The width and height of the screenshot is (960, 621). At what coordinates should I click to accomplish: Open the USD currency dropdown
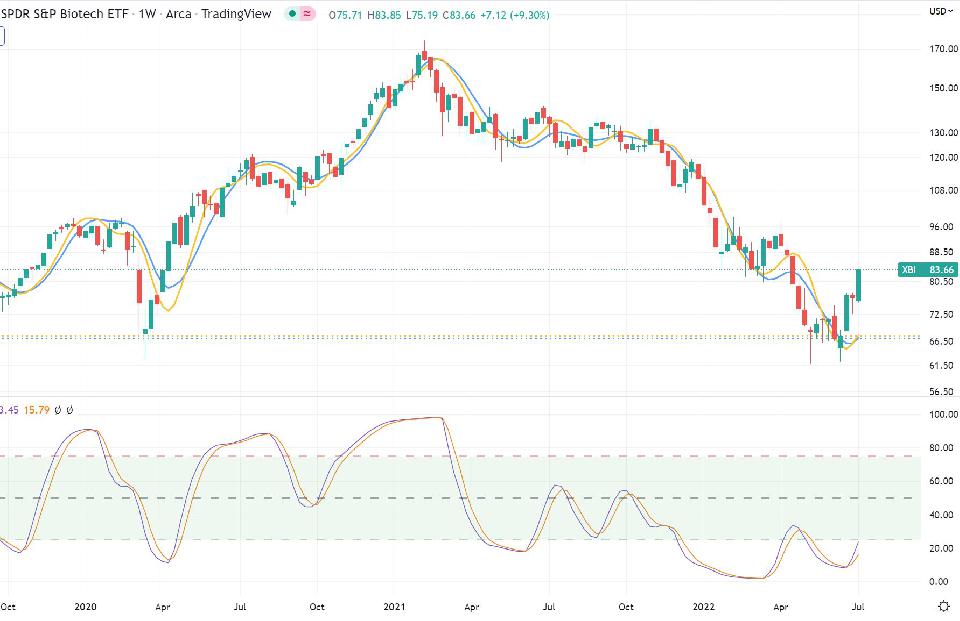tap(939, 12)
